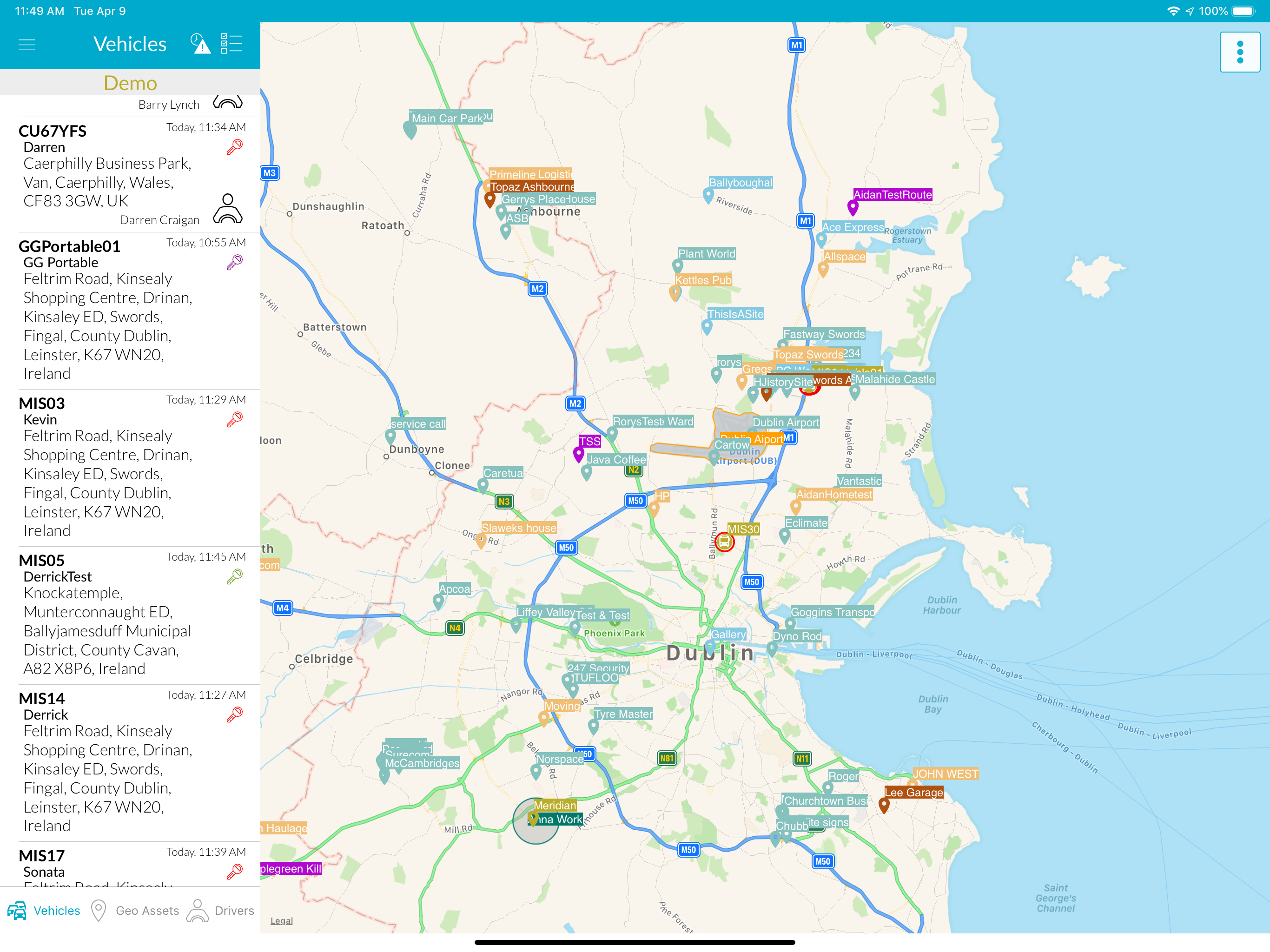
Task: Check the battery status indicator
Action: point(1244,11)
